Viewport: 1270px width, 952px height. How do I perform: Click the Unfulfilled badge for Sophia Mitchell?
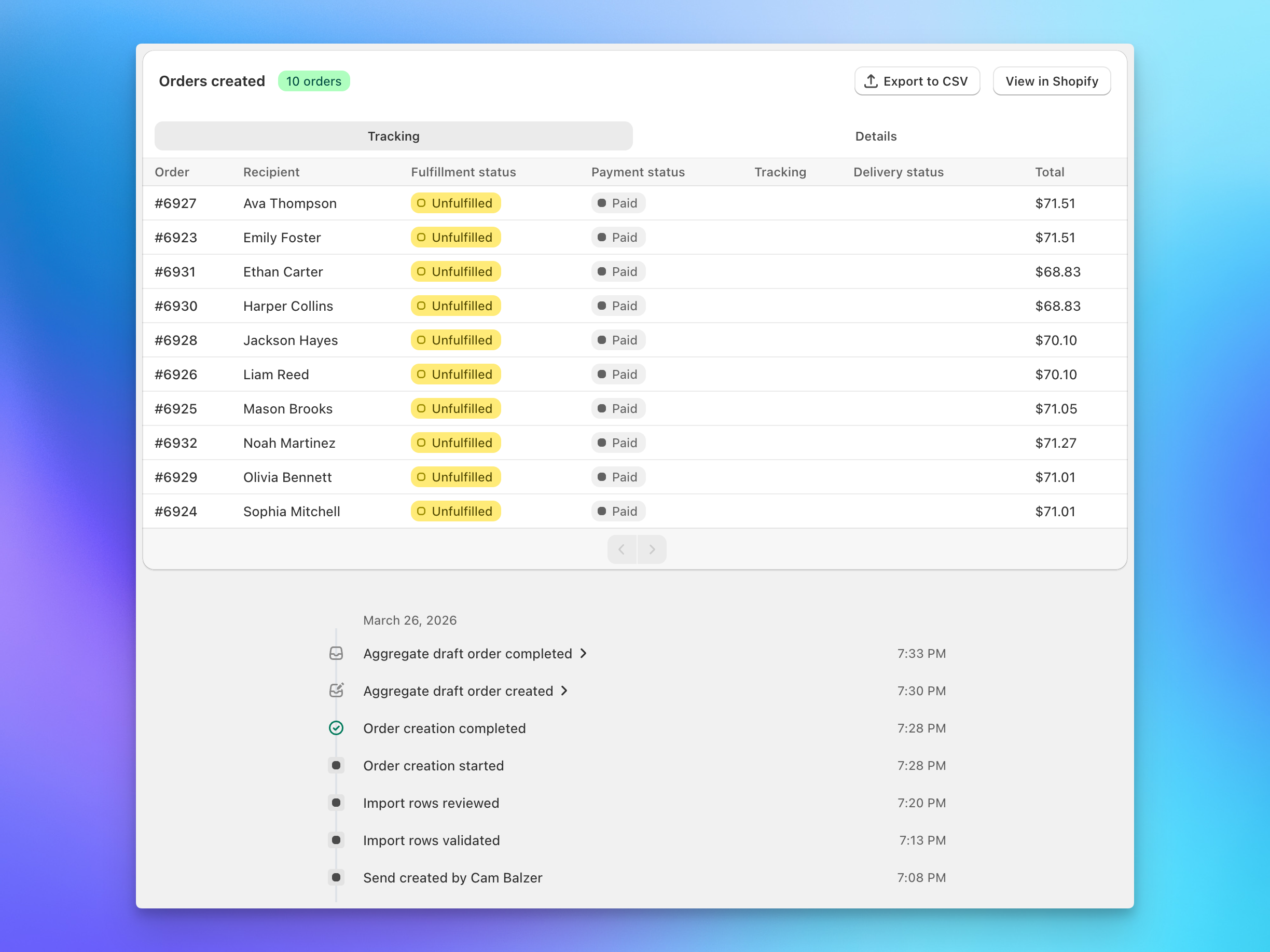pos(455,511)
